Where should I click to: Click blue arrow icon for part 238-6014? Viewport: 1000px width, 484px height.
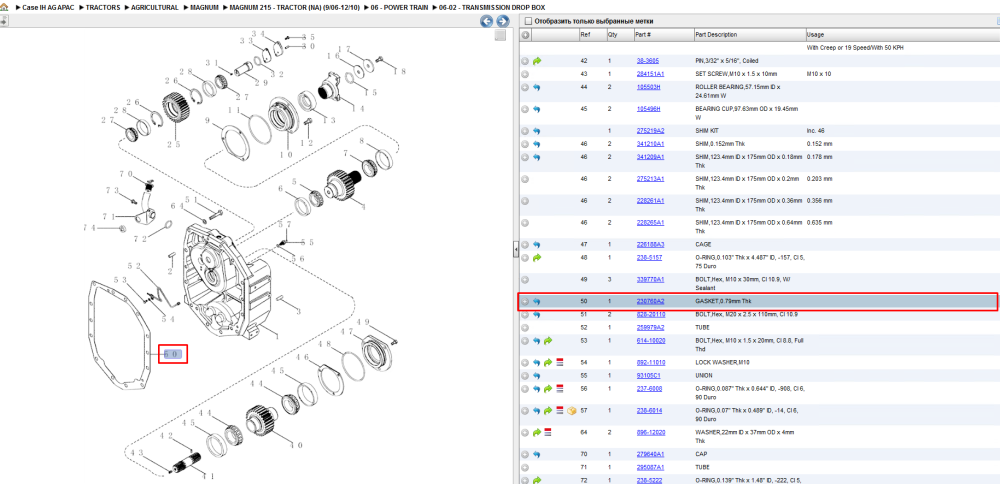point(537,411)
